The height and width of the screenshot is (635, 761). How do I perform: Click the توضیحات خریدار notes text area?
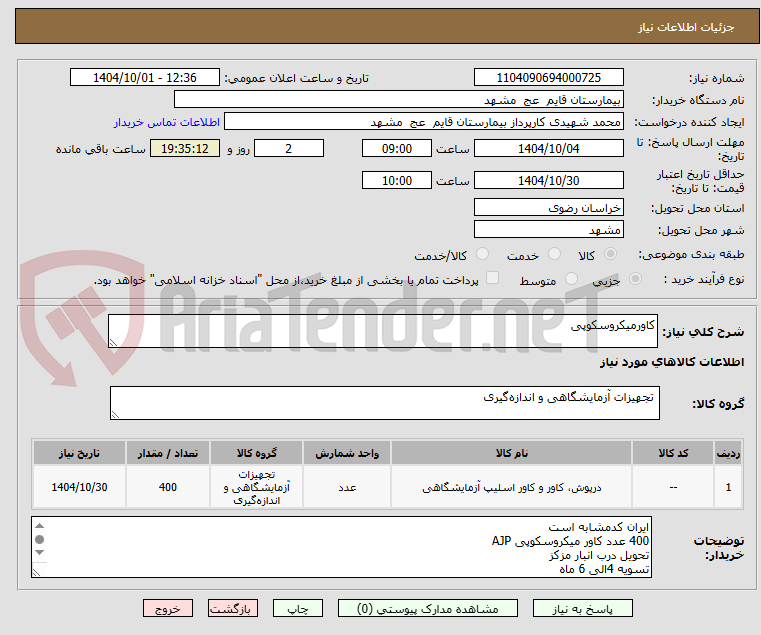click(341, 547)
